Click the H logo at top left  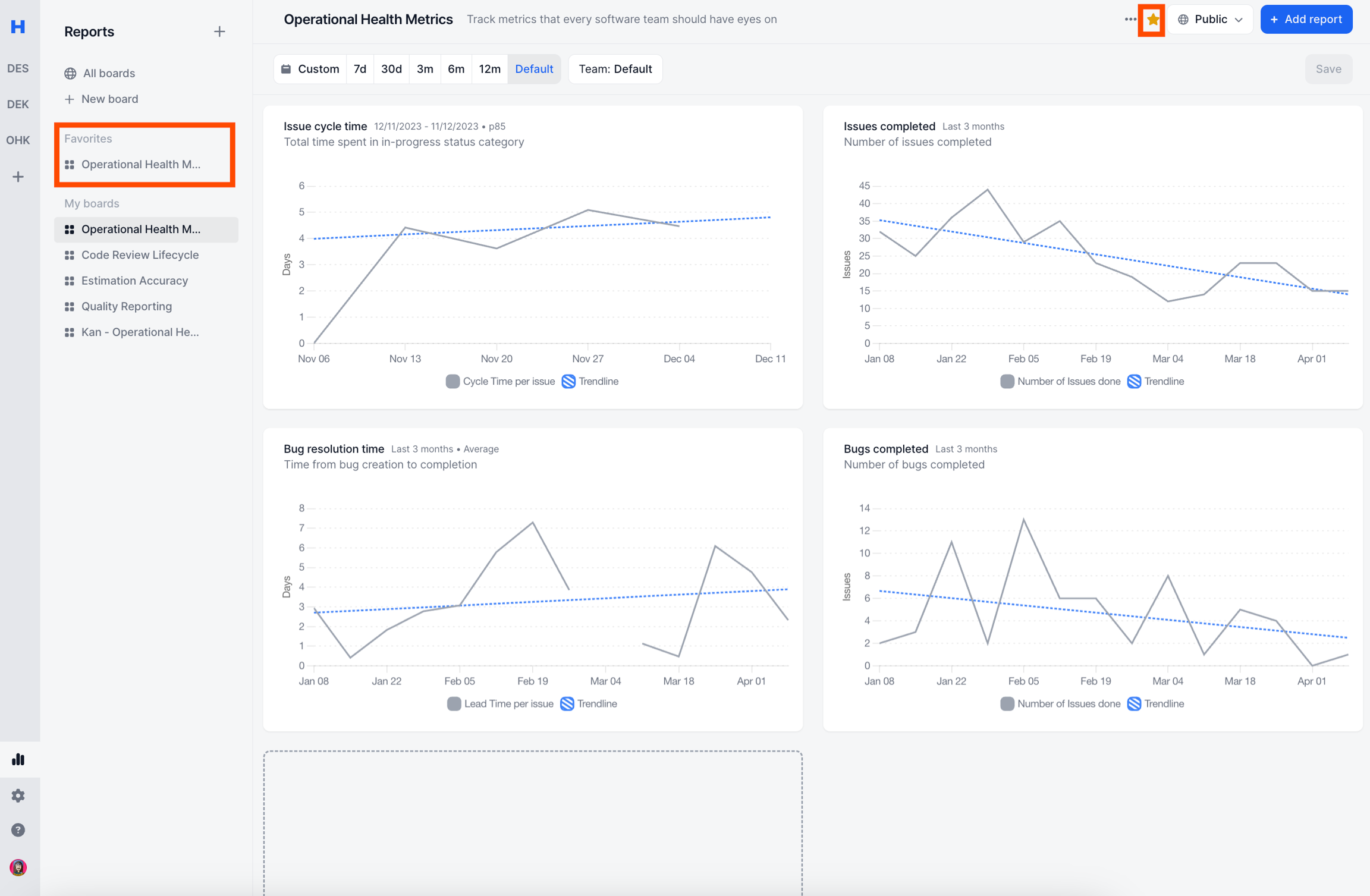coord(18,27)
